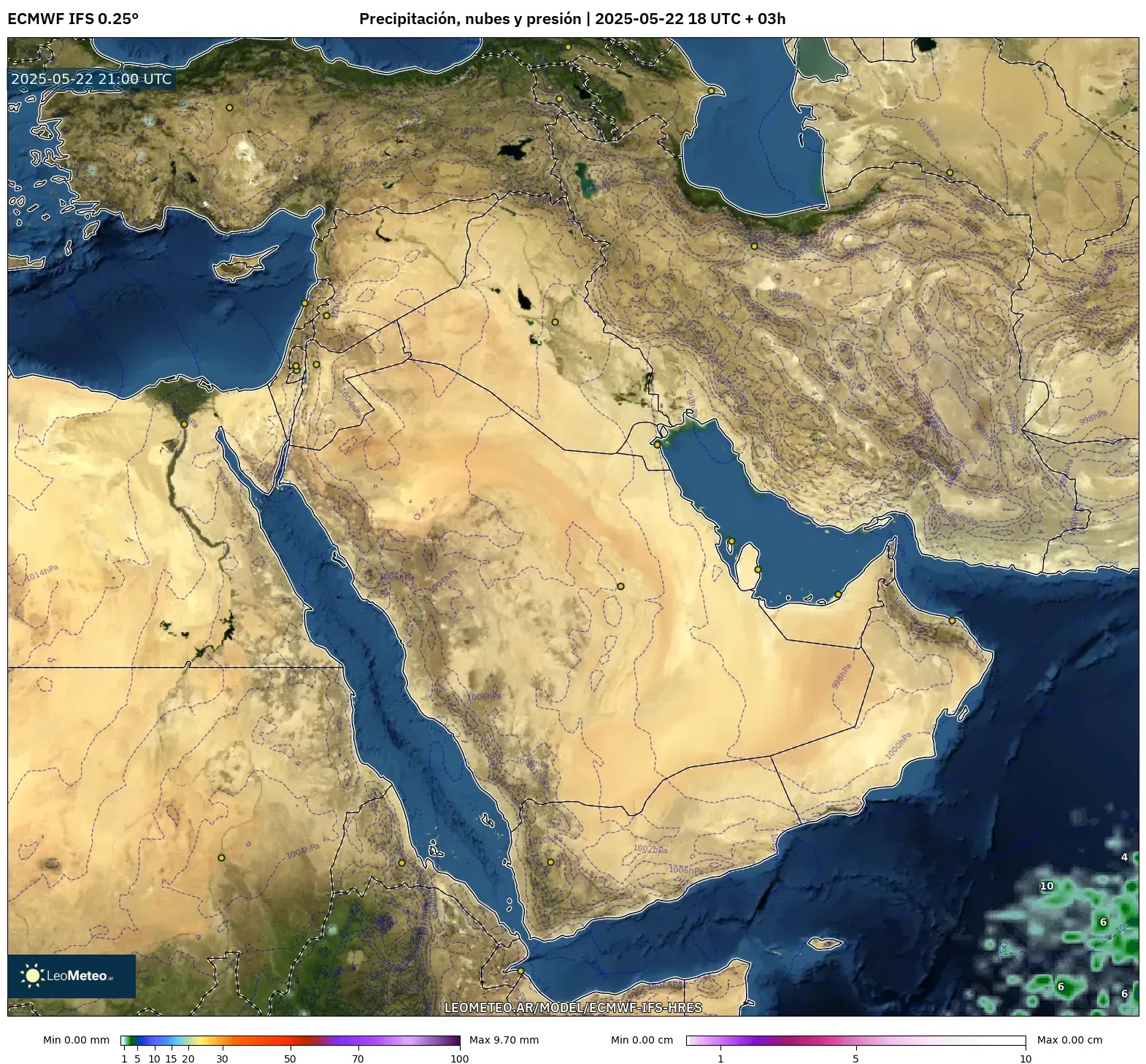Viewport: 1146px width, 1064px height.
Task: Click the Asmara city marker dot
Action: pos(401,863)
